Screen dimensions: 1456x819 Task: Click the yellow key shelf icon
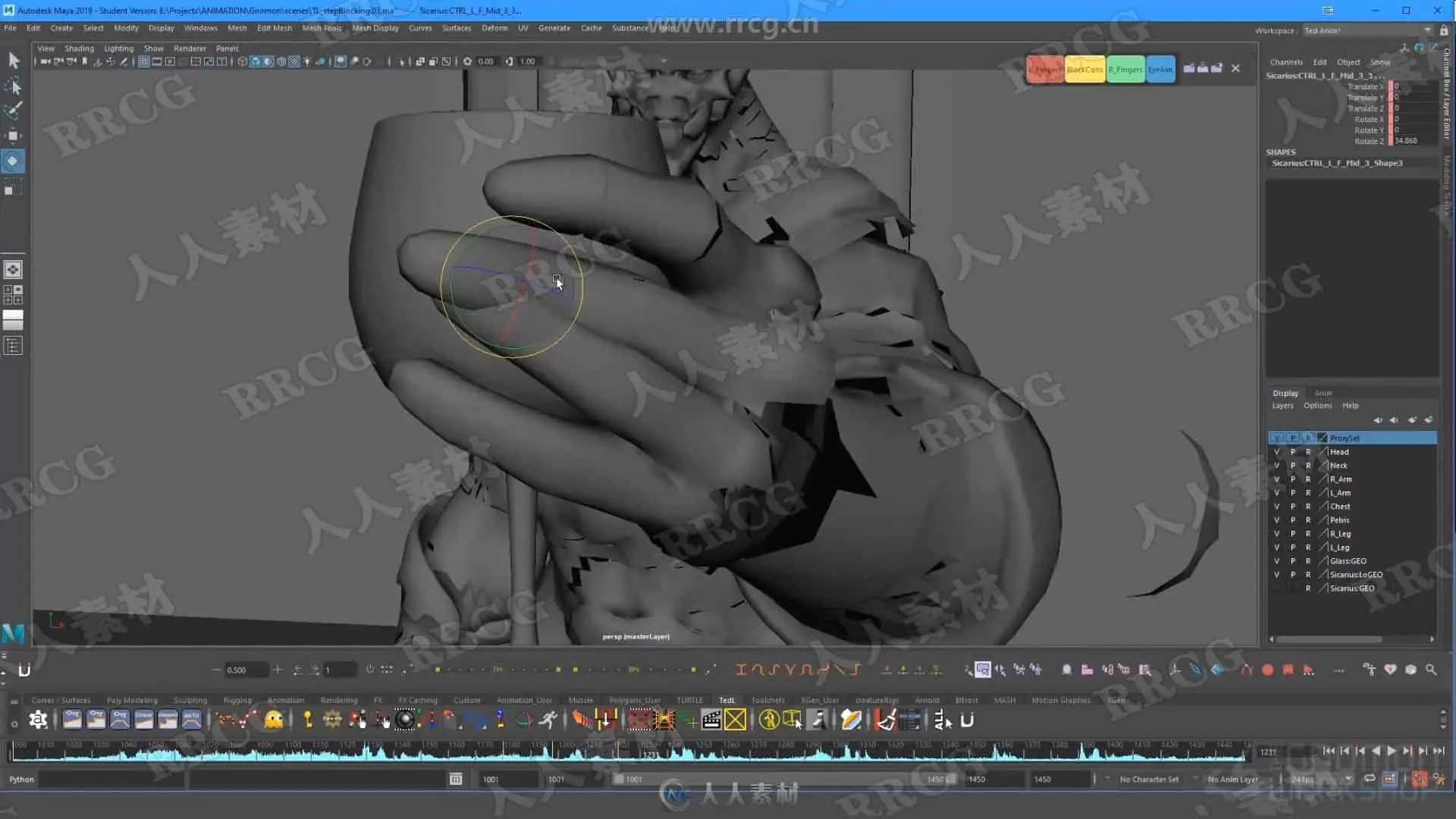(x=307, y=720)
